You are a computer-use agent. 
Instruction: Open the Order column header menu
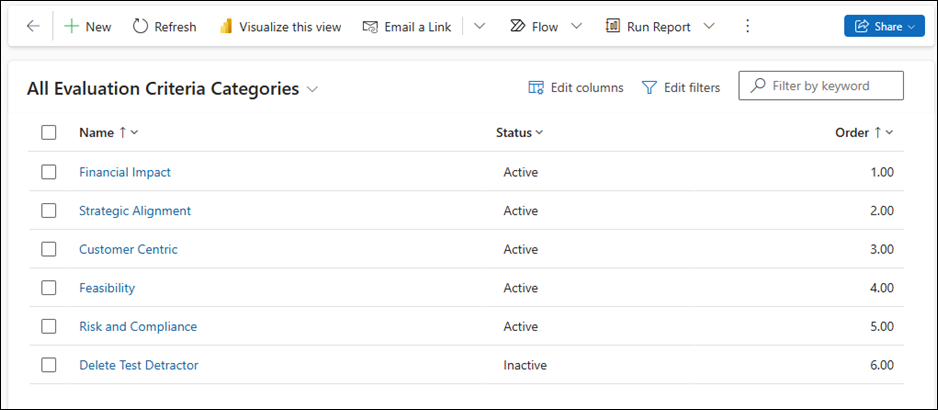[864, 132]
